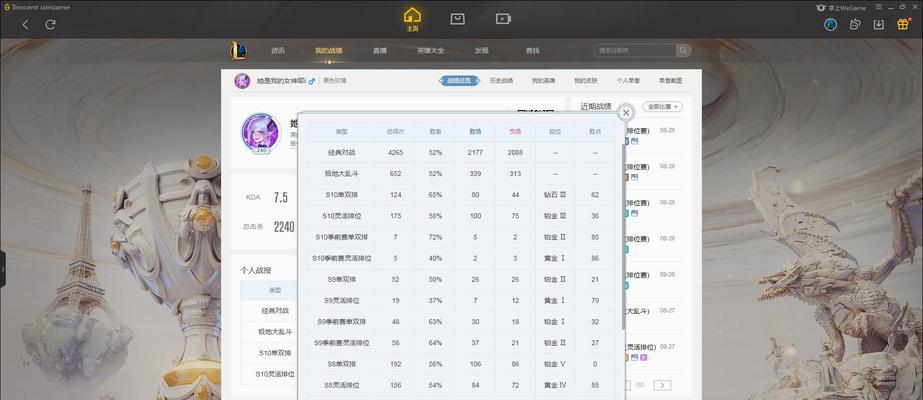Image resolution: width=923 pixels, height=400 pixels.
Task: Open the 查找 search tab
Action: pyautogui.click(x=532, y=51)
